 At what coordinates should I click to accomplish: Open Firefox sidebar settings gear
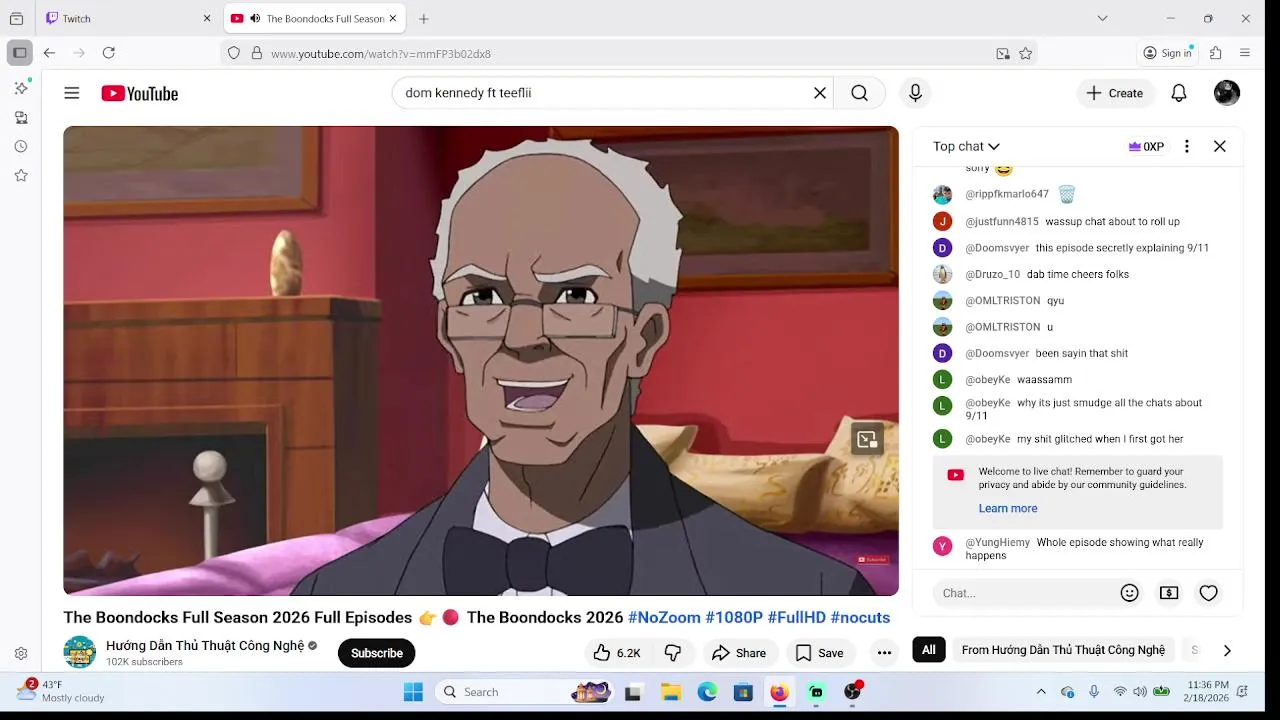(x=21, y=654)
